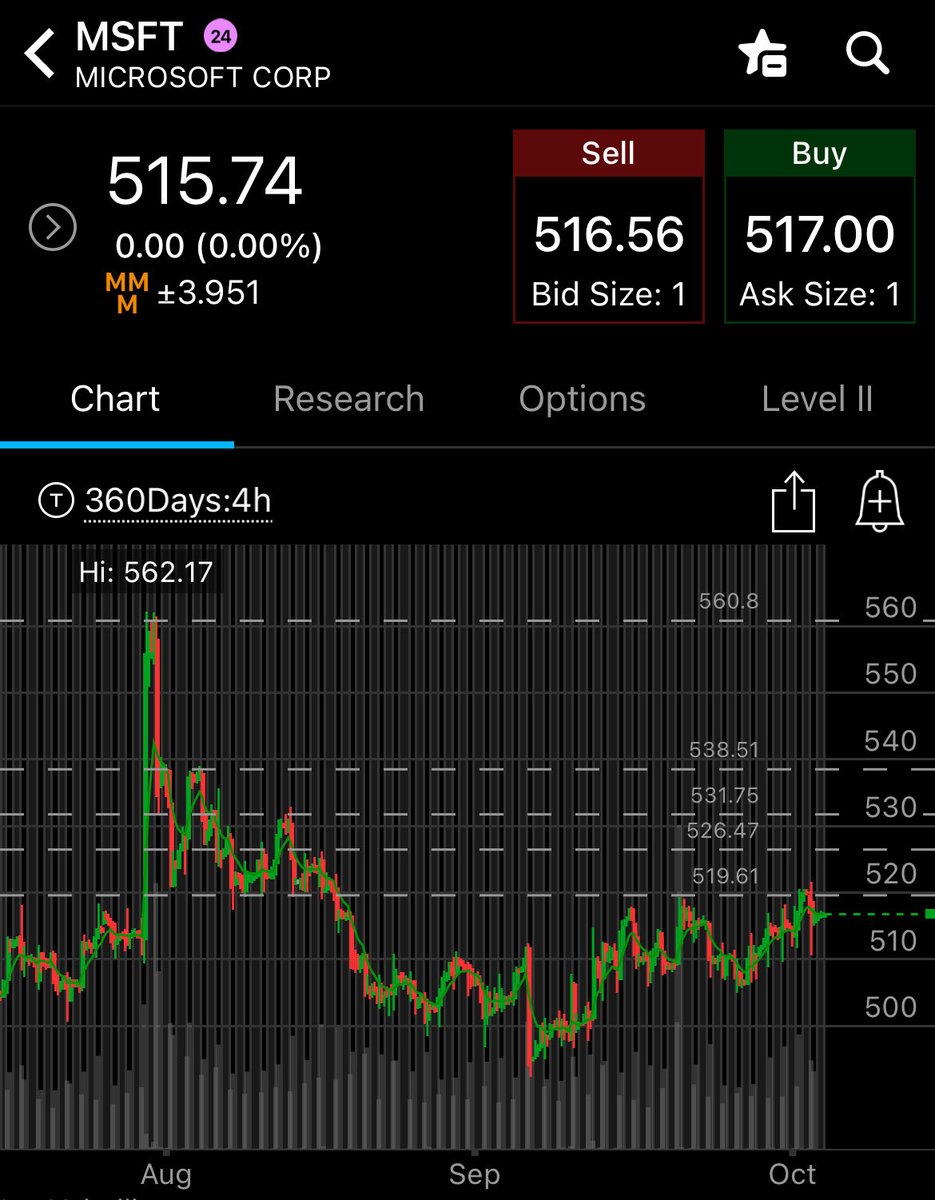Screen dimensions: 935x1200
Task: Tap the 500 price axis label
Action: [x=890, y=1007]
